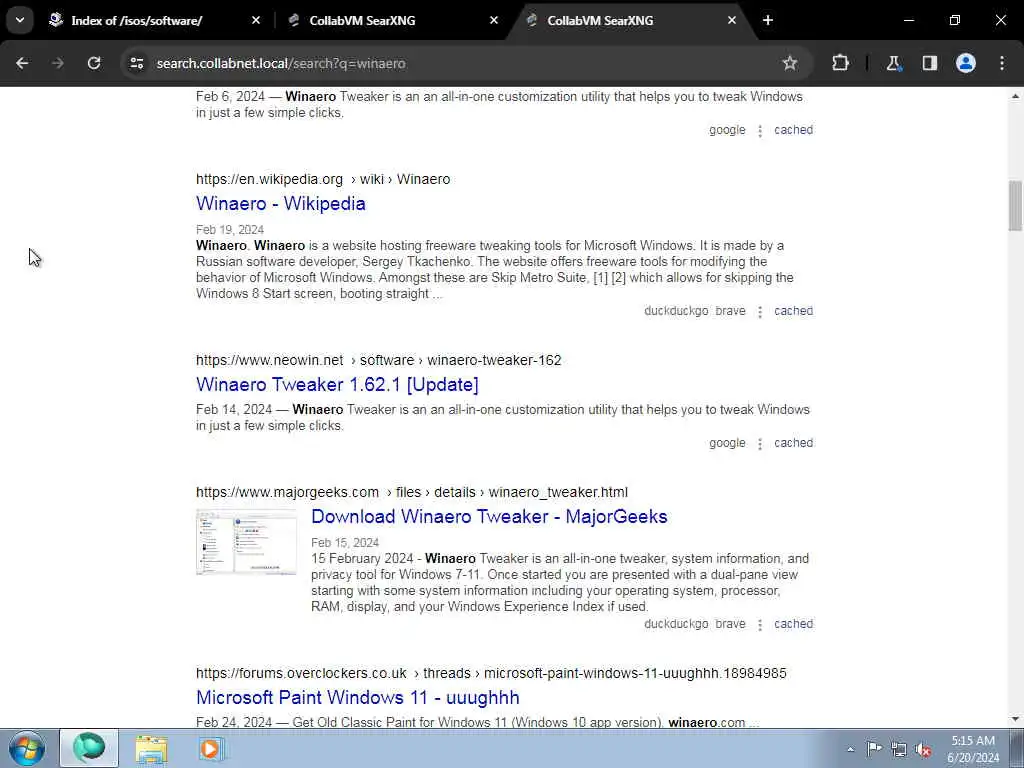Open cached link of the Neowin result

pyautogui.click(x=793, y=443)
